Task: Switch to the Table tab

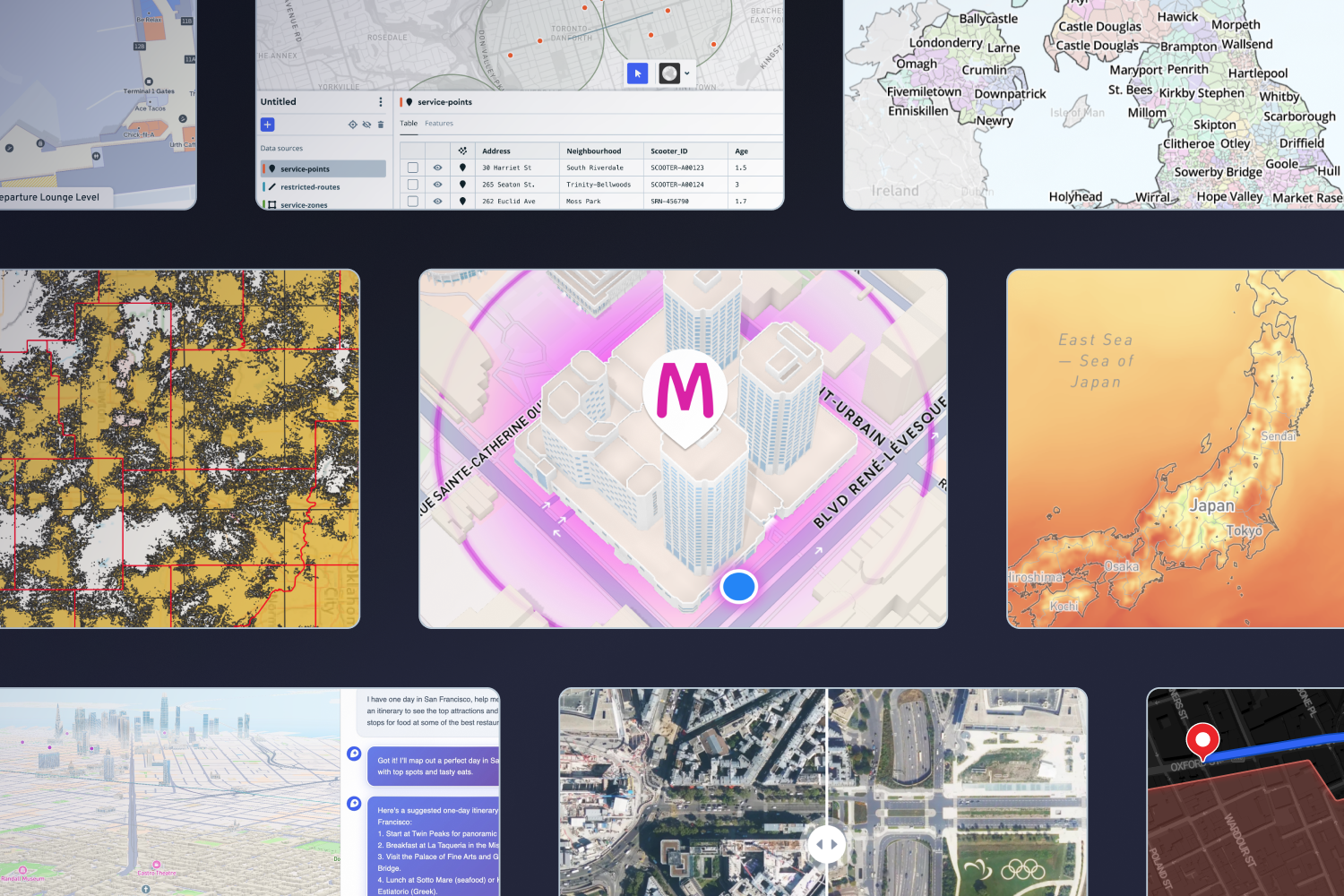Action: 409,124
